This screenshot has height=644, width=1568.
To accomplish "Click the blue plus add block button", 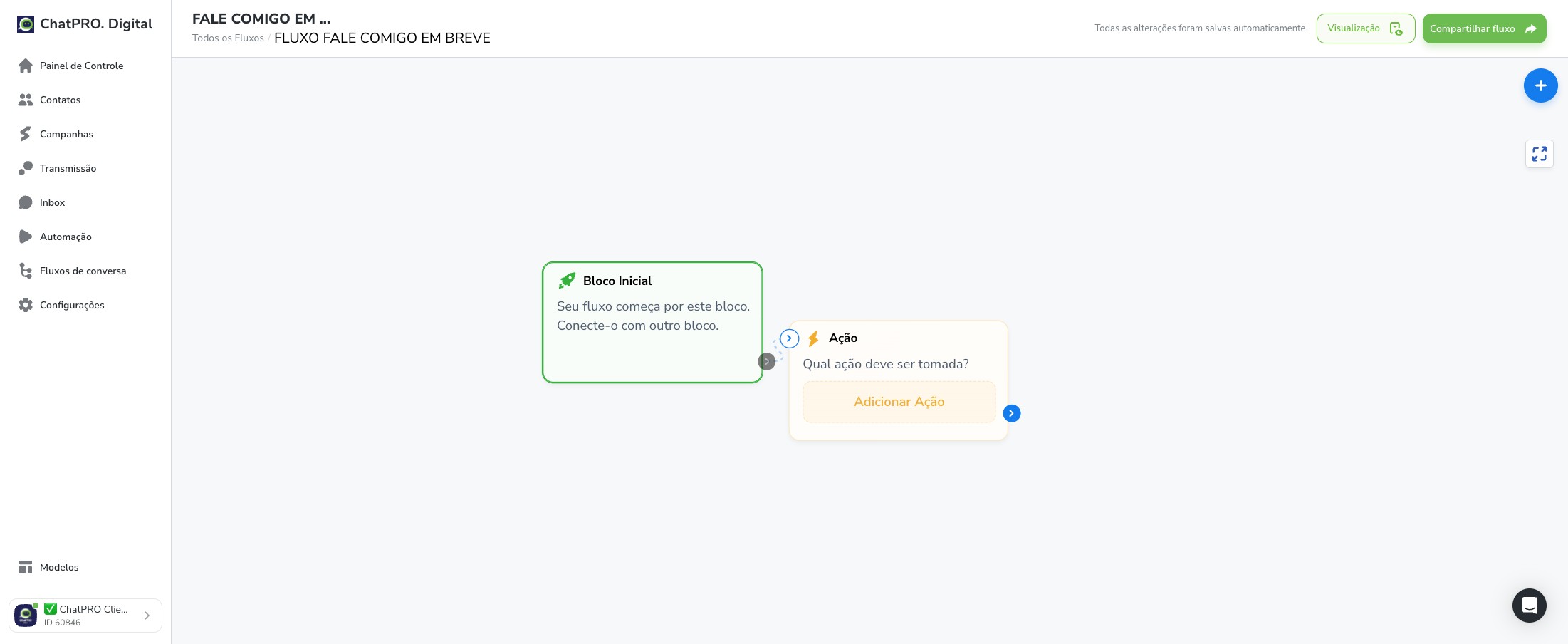I will pos(1540,85).
